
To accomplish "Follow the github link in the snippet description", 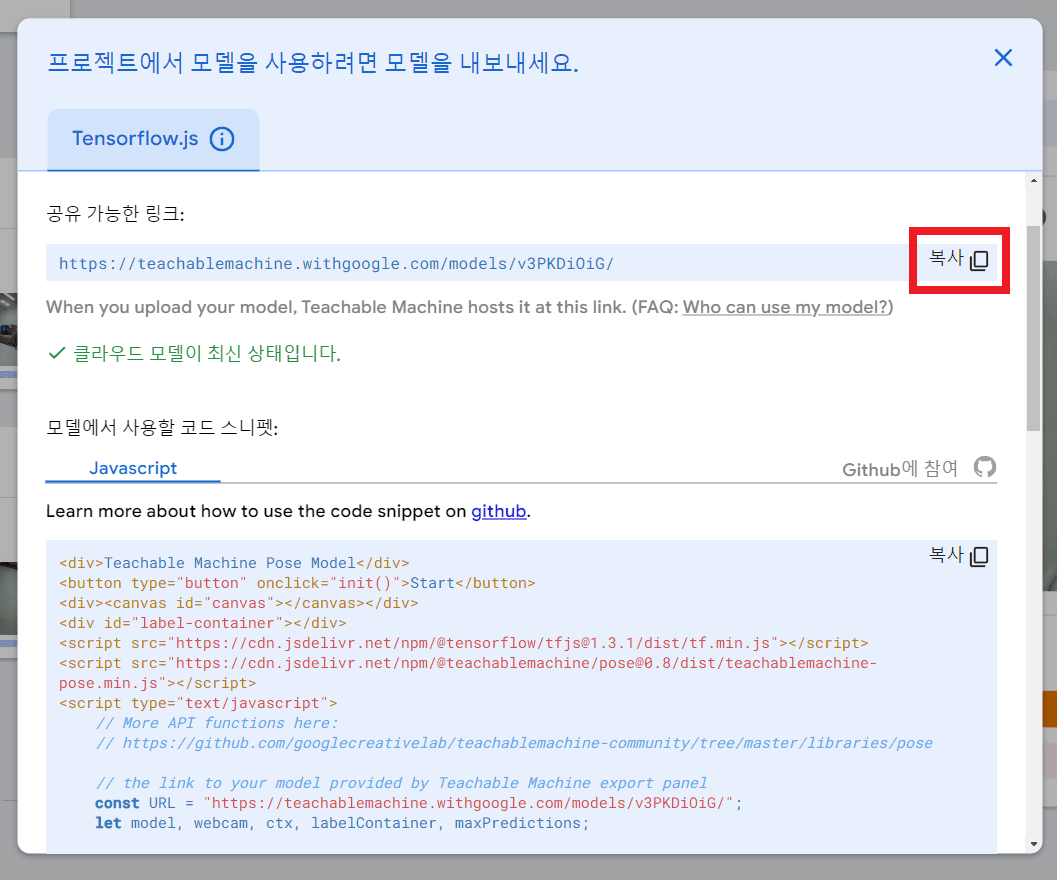I will click(498, 511).
